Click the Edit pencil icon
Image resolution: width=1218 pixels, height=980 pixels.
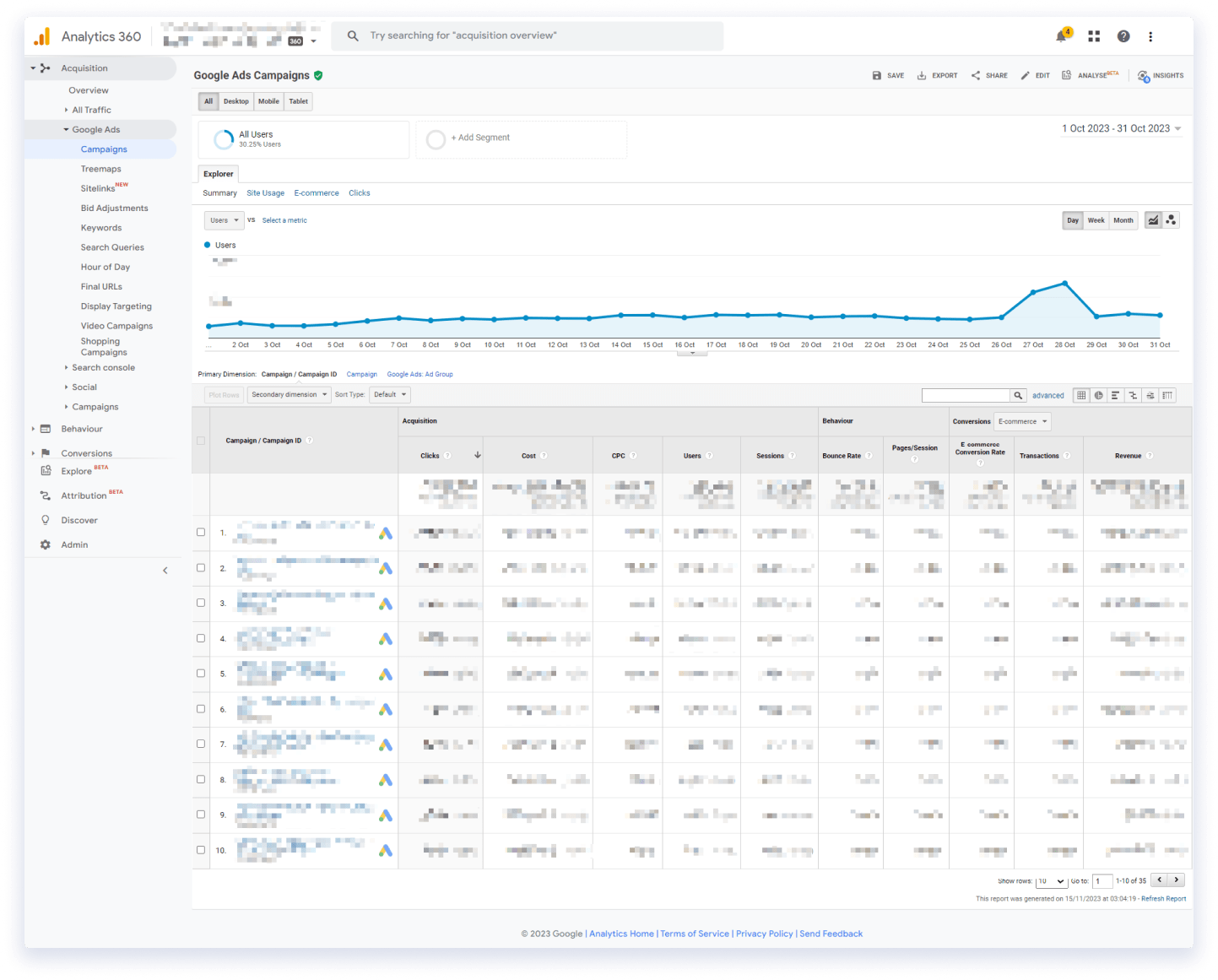1025,75
